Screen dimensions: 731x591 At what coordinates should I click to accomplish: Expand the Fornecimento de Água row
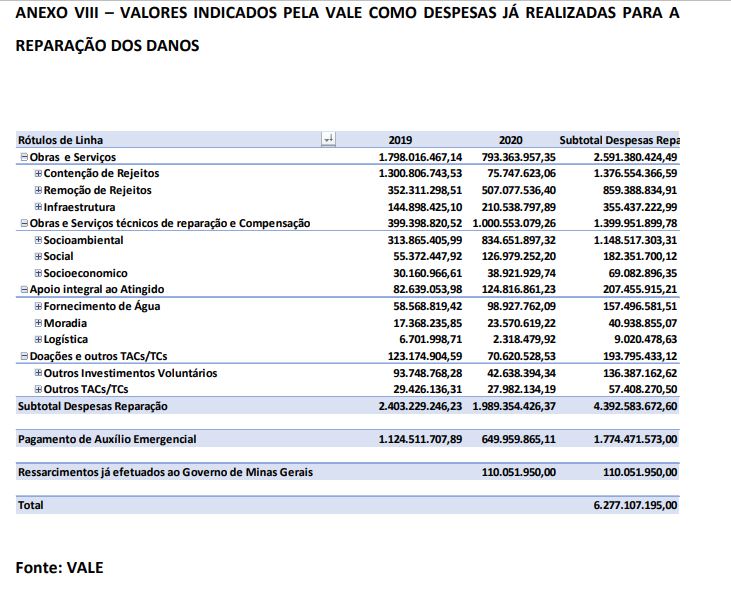[39, 306]
